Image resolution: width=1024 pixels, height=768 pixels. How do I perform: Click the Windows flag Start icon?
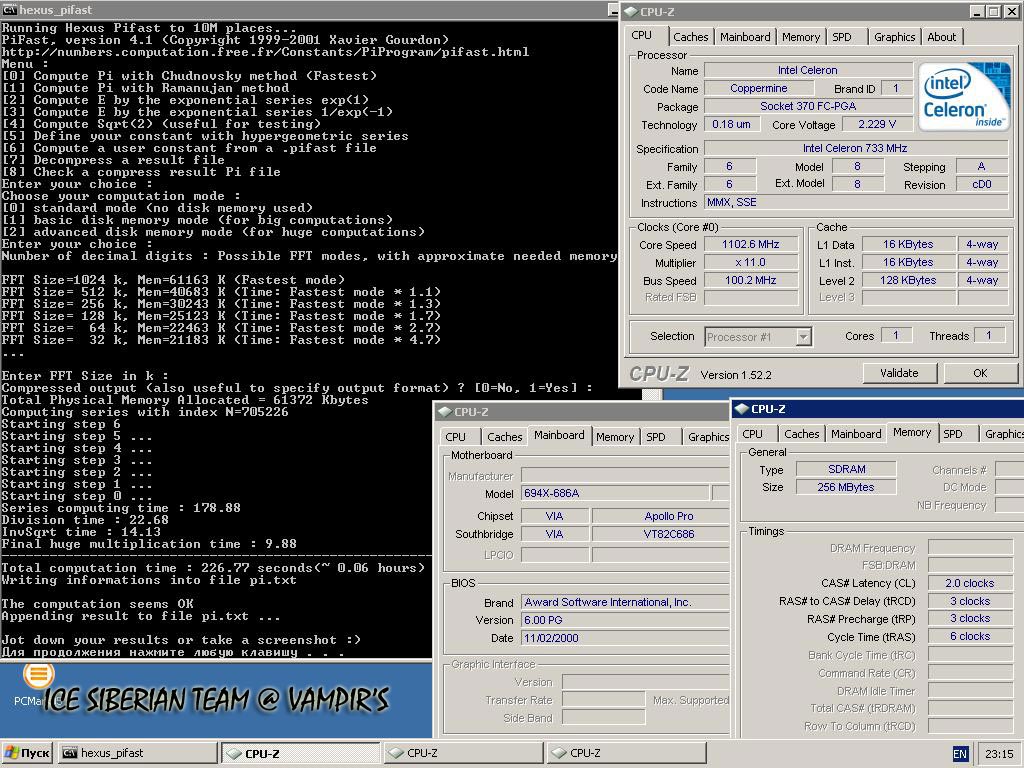click(11, 753)
